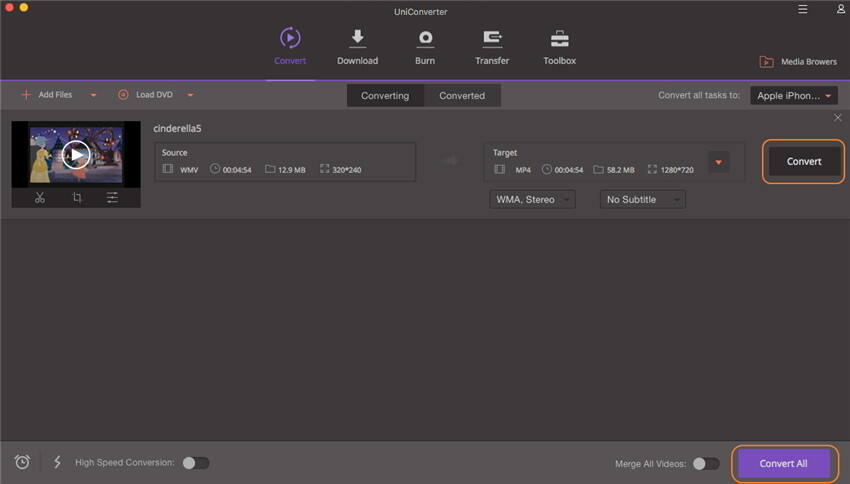Open the Convert section
Screen dimensions: 850x484
(290, 47)
